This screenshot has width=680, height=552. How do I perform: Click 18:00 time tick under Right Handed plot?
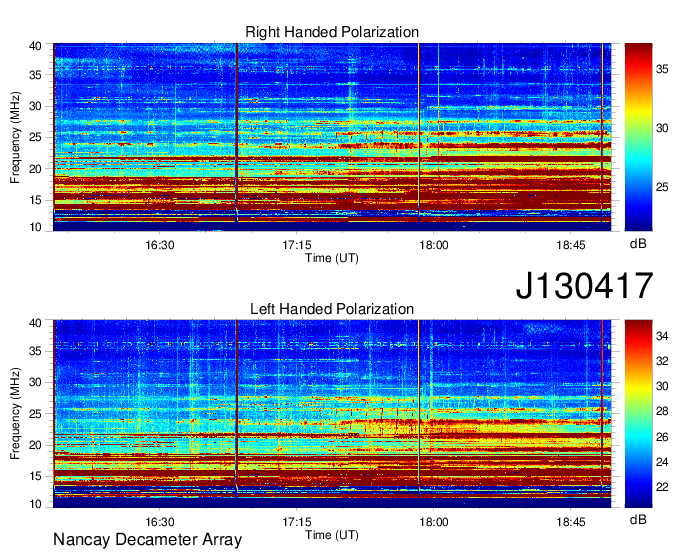(x=434, y=245)
